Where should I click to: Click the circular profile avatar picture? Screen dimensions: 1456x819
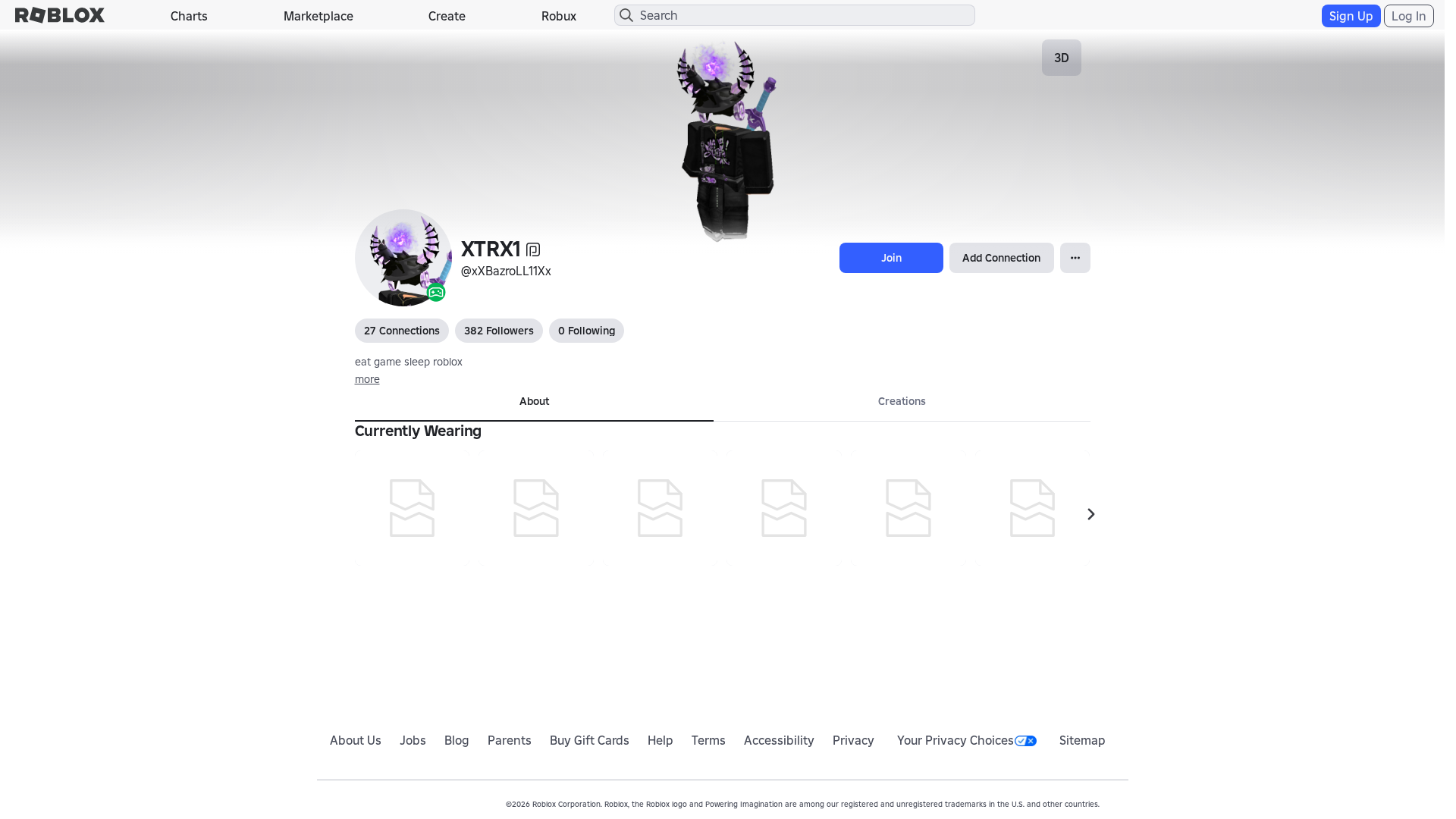403,258
